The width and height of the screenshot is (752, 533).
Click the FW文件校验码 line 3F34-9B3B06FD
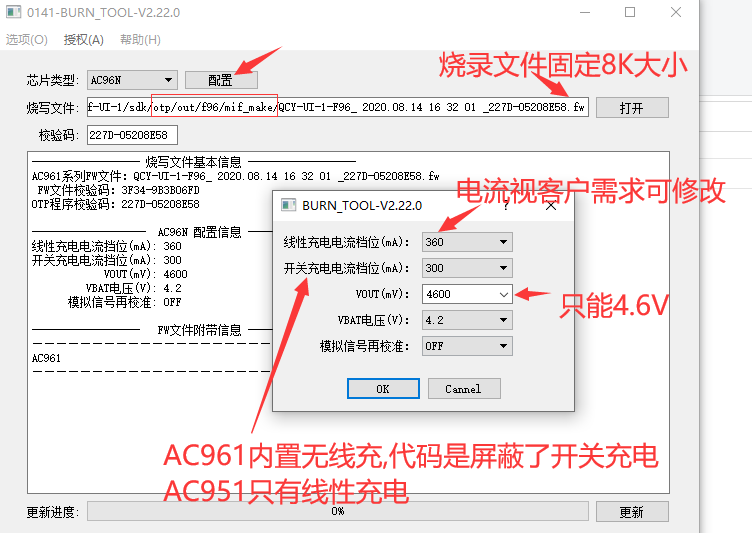click(118, 190)
